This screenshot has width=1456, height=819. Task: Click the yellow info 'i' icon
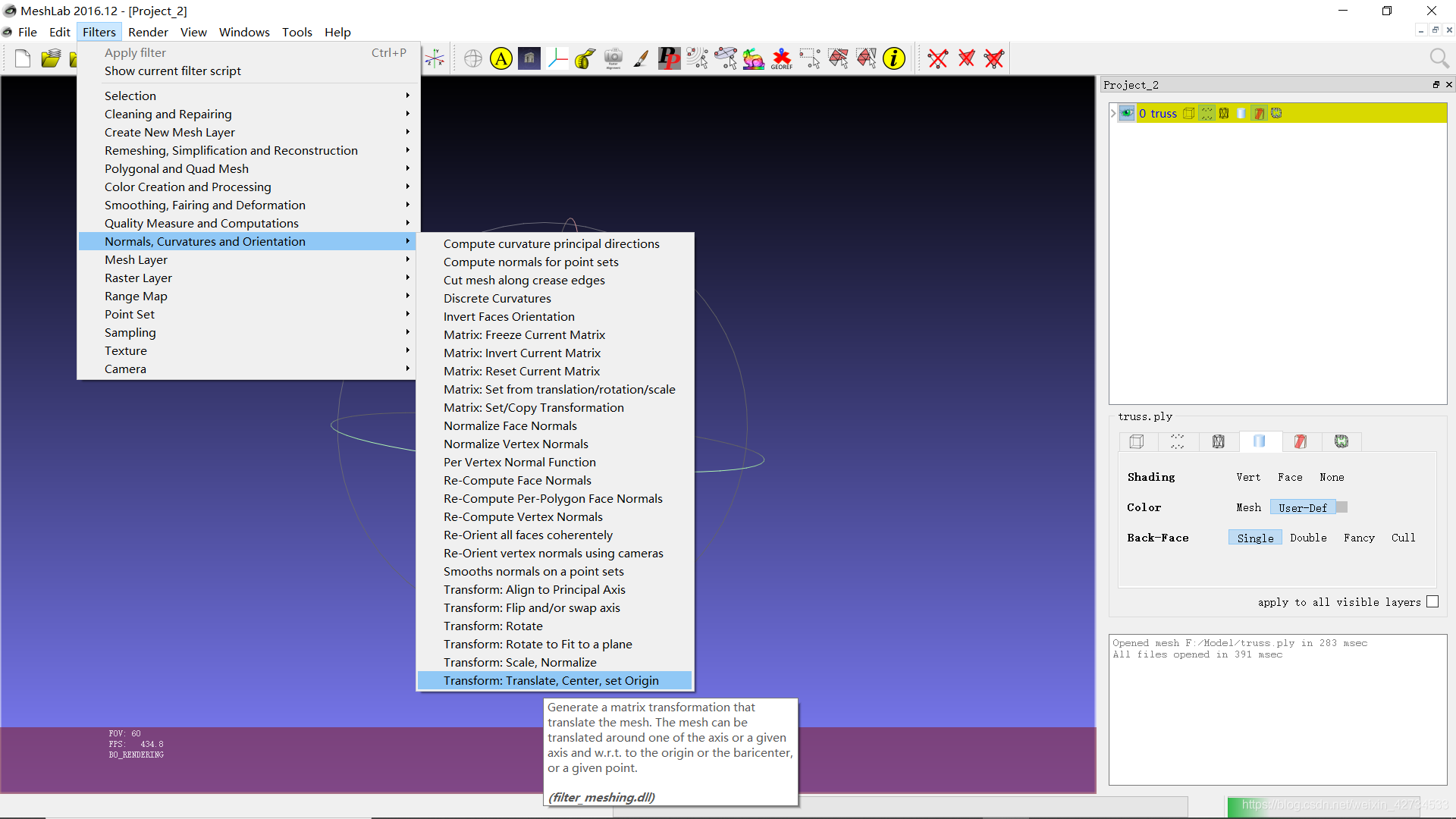point(894,58)
